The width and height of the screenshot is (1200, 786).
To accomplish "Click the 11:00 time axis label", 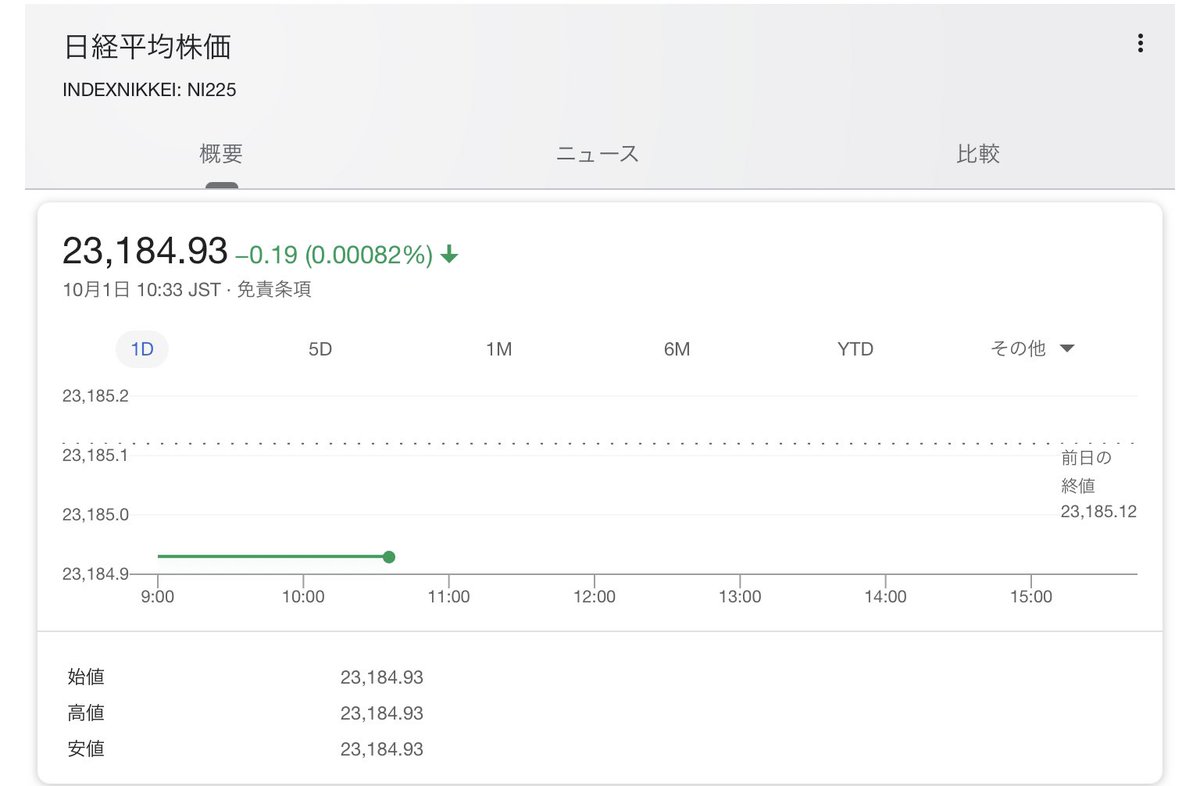I will click(449, 597).
